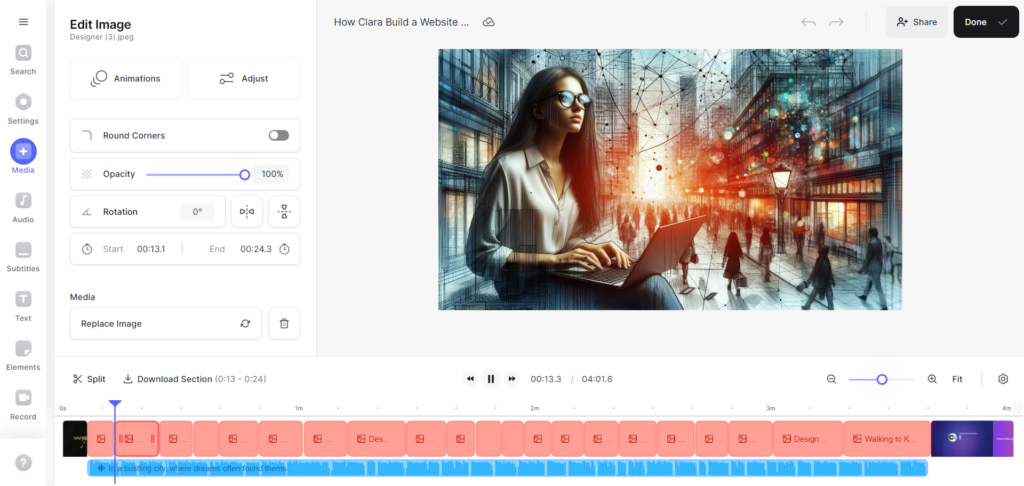Open the Audio sidebar panel
1024x486 pixels.
pyautogui.click(x=23, y=208)
